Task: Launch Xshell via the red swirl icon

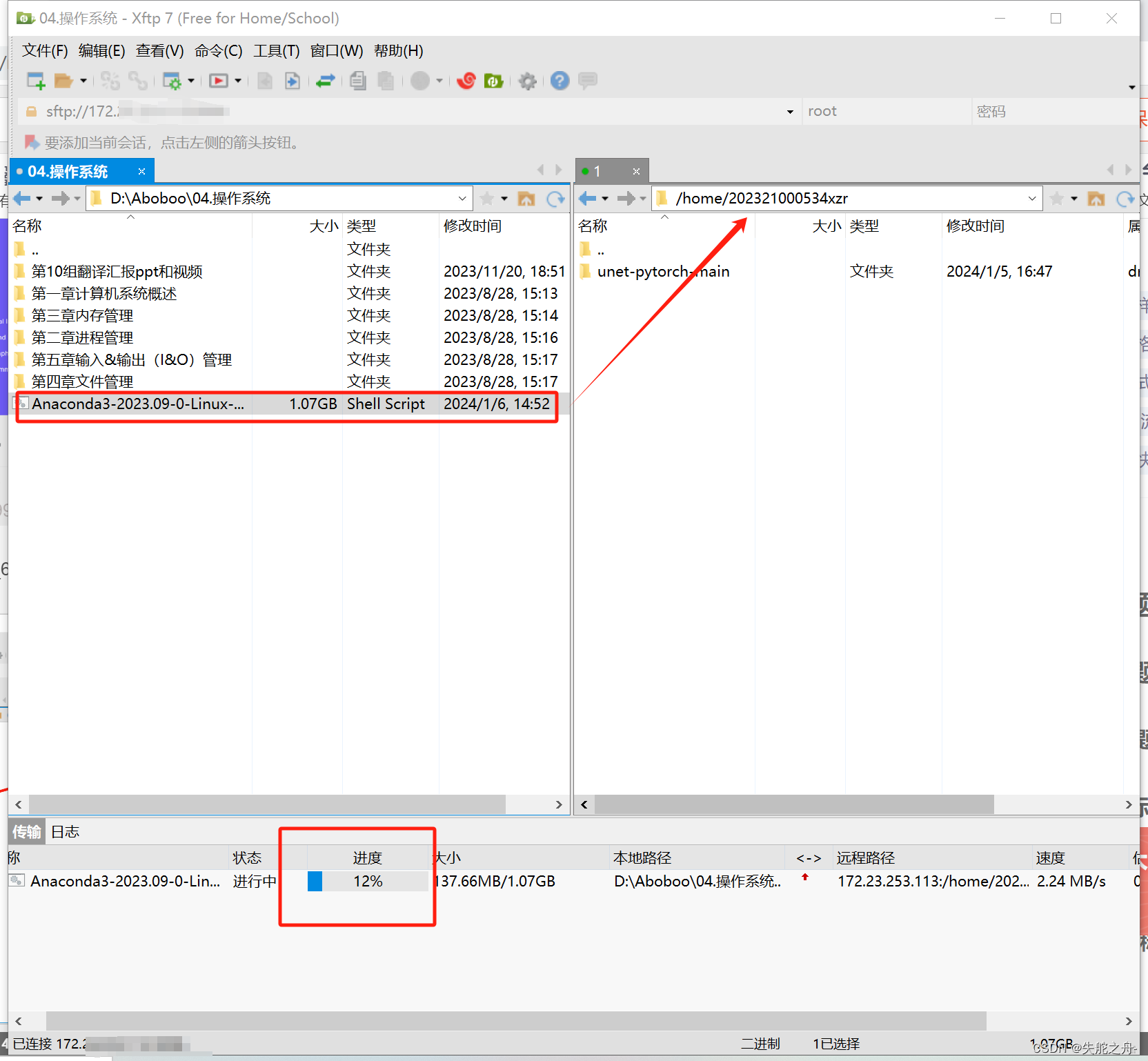Action: 466,81
